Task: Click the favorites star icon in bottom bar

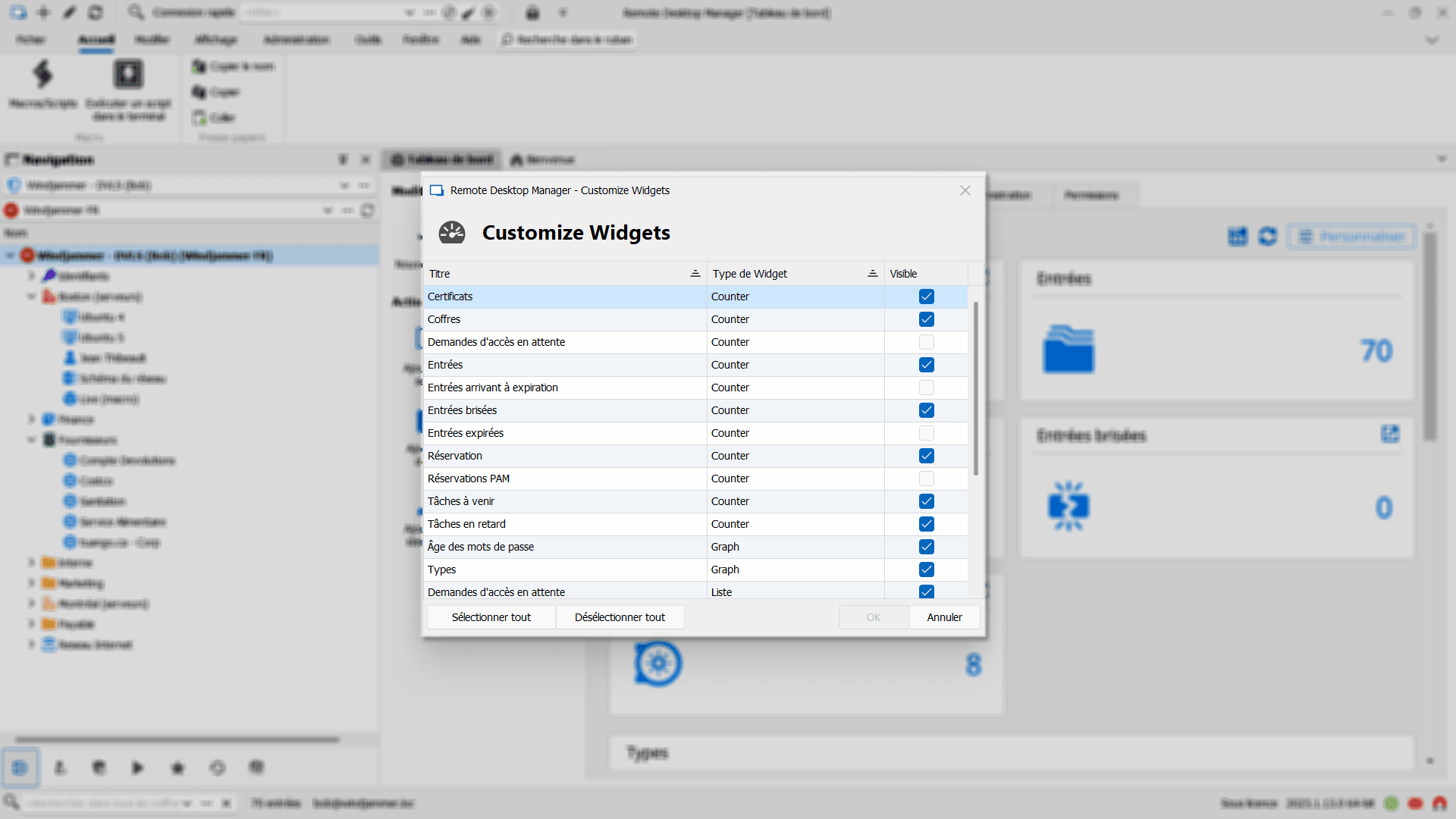Action: click(x=177, y=767)
